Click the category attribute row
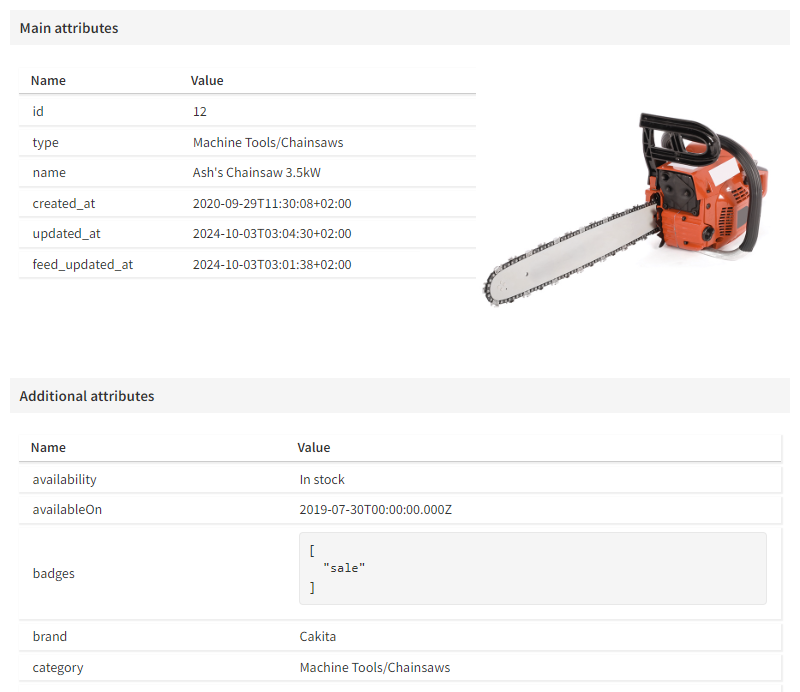Screen dimensions: 800x692 [x=58, y=667]
